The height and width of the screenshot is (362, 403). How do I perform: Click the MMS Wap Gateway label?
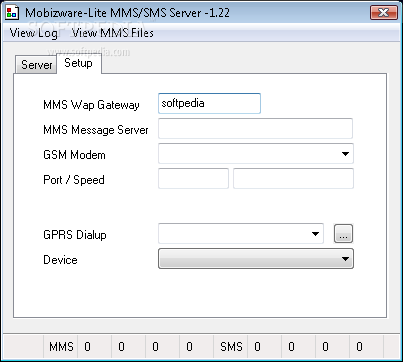(x=91, y=105)
